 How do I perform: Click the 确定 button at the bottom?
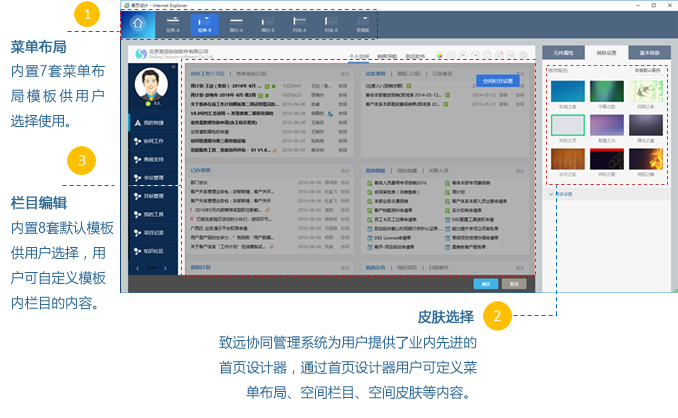click(484, 284)
